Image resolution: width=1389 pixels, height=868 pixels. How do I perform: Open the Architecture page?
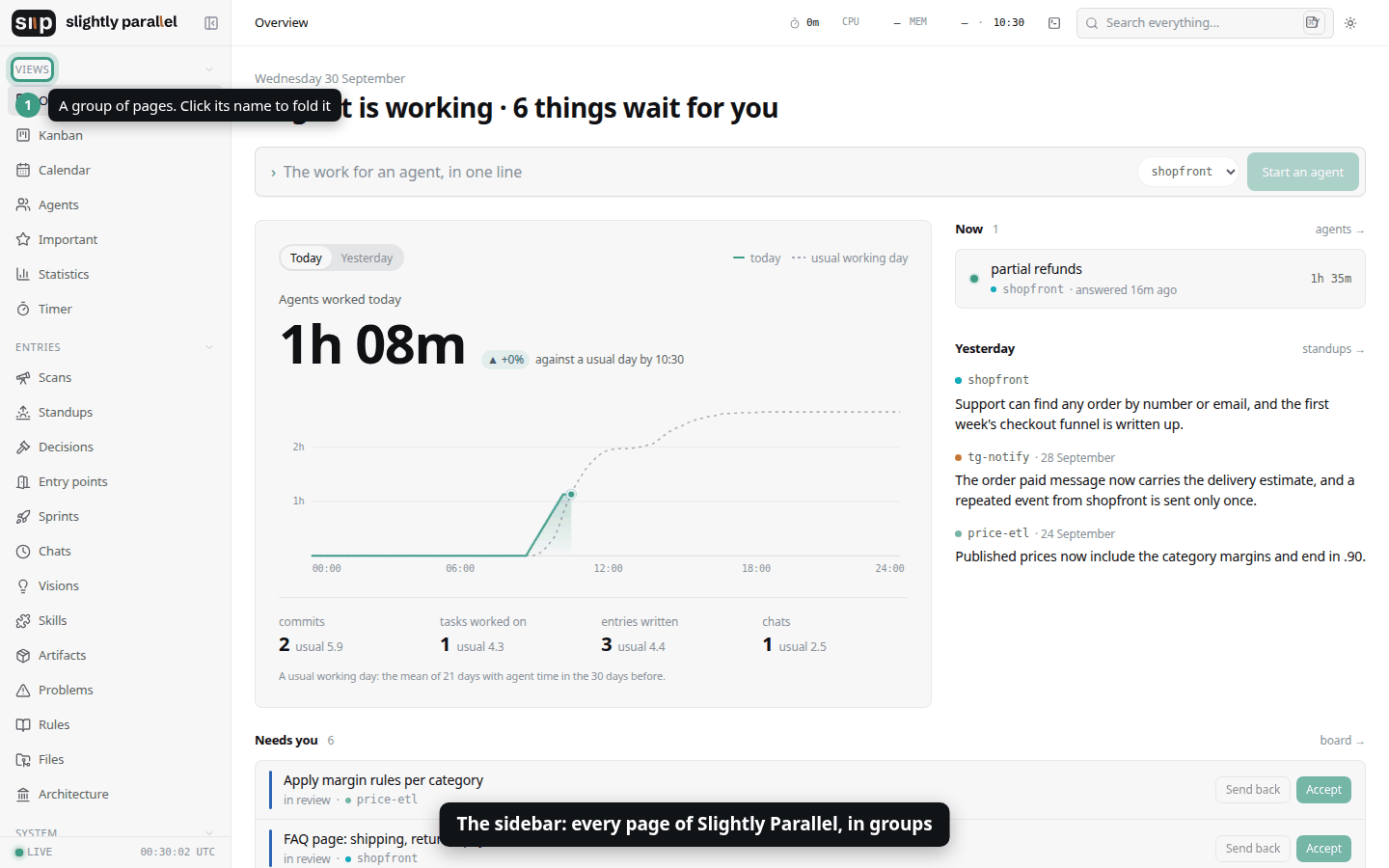coord(116,794)
